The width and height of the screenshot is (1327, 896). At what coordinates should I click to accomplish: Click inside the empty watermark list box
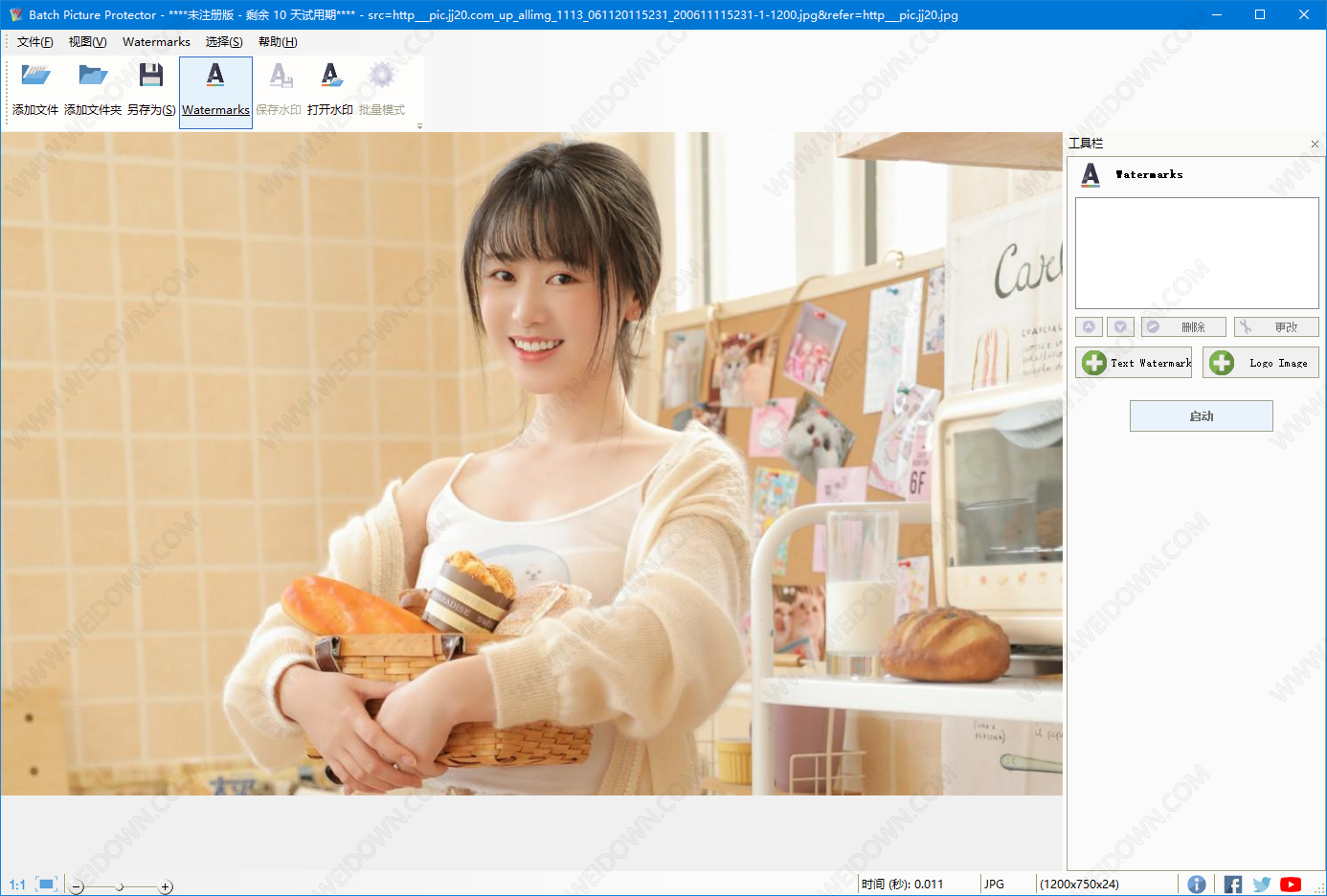click(x=1197, y=253)
